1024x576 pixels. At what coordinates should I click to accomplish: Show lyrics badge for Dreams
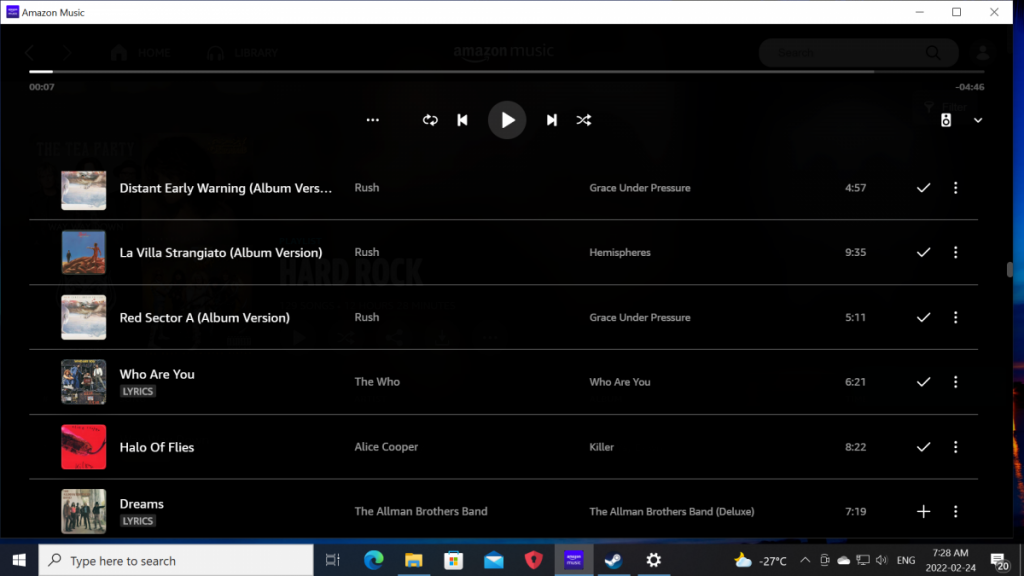[138, 521]
